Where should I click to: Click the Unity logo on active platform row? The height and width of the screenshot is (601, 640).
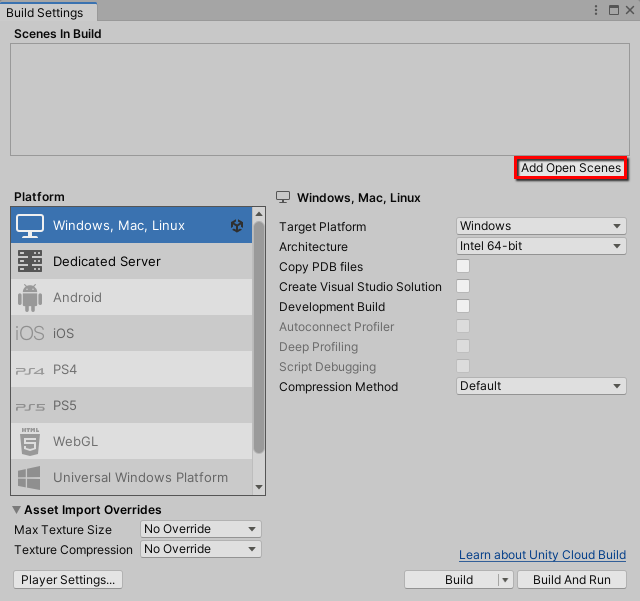237,225
